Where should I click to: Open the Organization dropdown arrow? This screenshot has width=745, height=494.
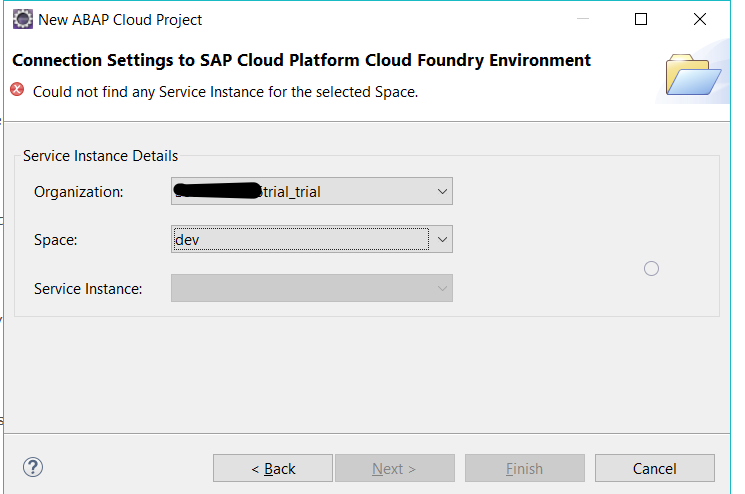click(x=442, y=191)
